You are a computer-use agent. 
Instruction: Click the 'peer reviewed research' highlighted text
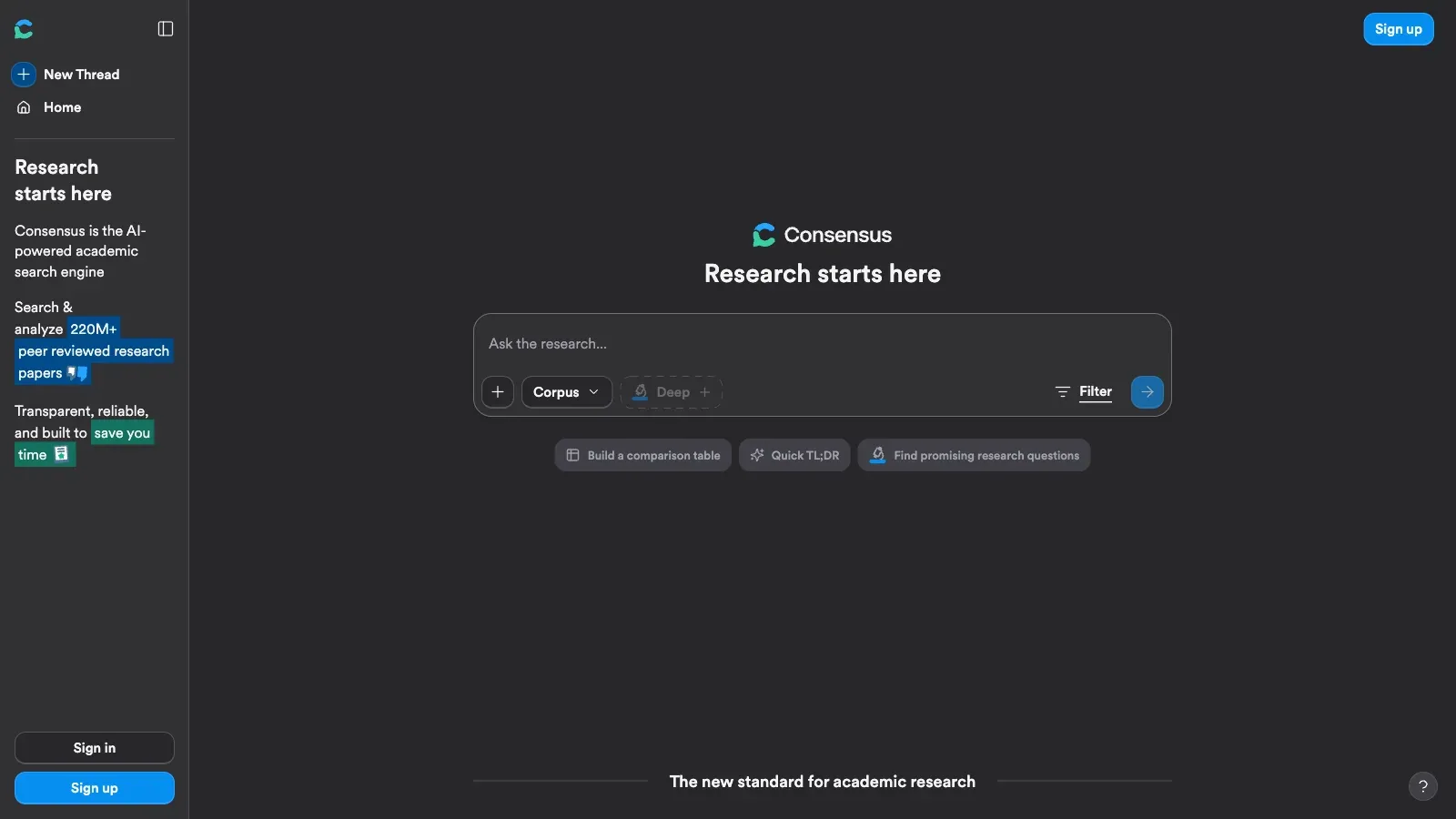pyautogui.click(x=94, y=350)
